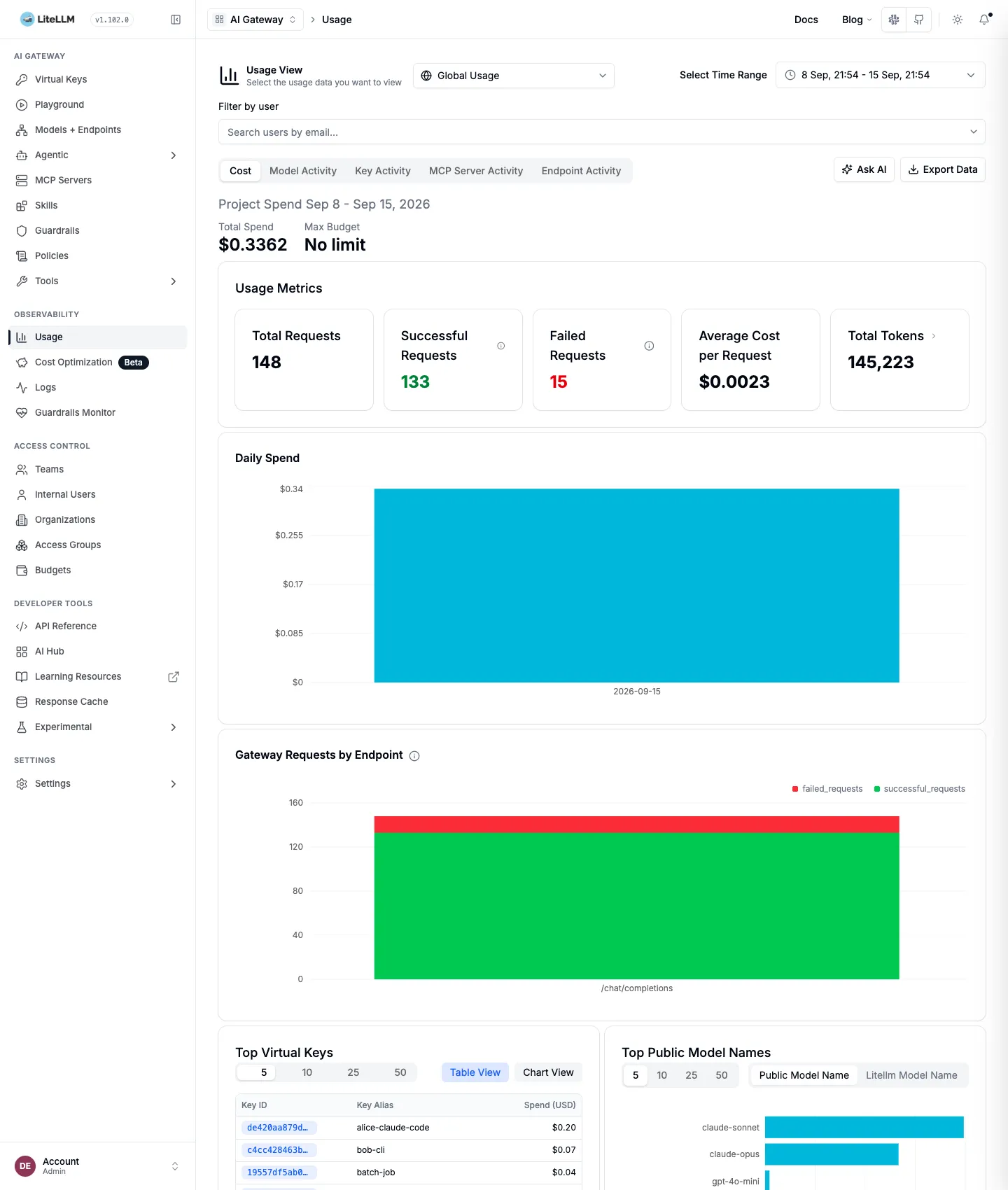Click the Ask AI button
Viewport: 1008px width, 1190px height.
[x=864, y=169]
